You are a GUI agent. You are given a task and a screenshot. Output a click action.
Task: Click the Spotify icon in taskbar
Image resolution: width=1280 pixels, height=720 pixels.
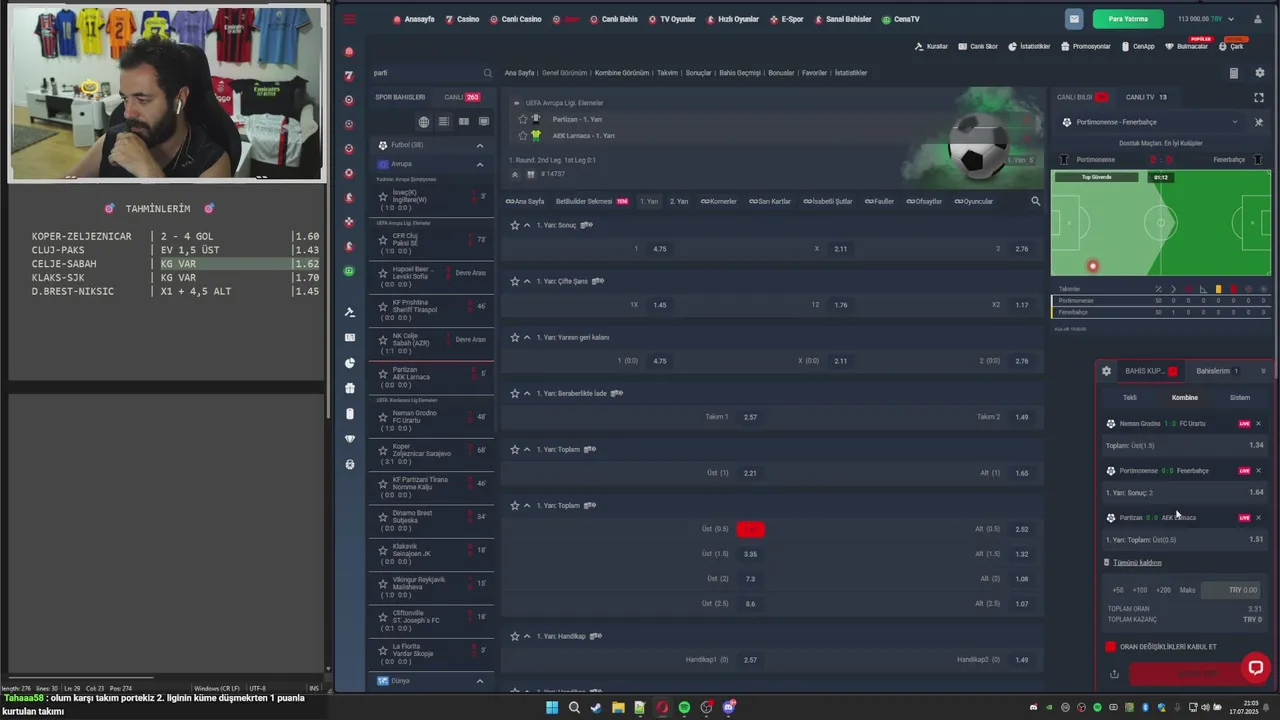tap(684, 708)
